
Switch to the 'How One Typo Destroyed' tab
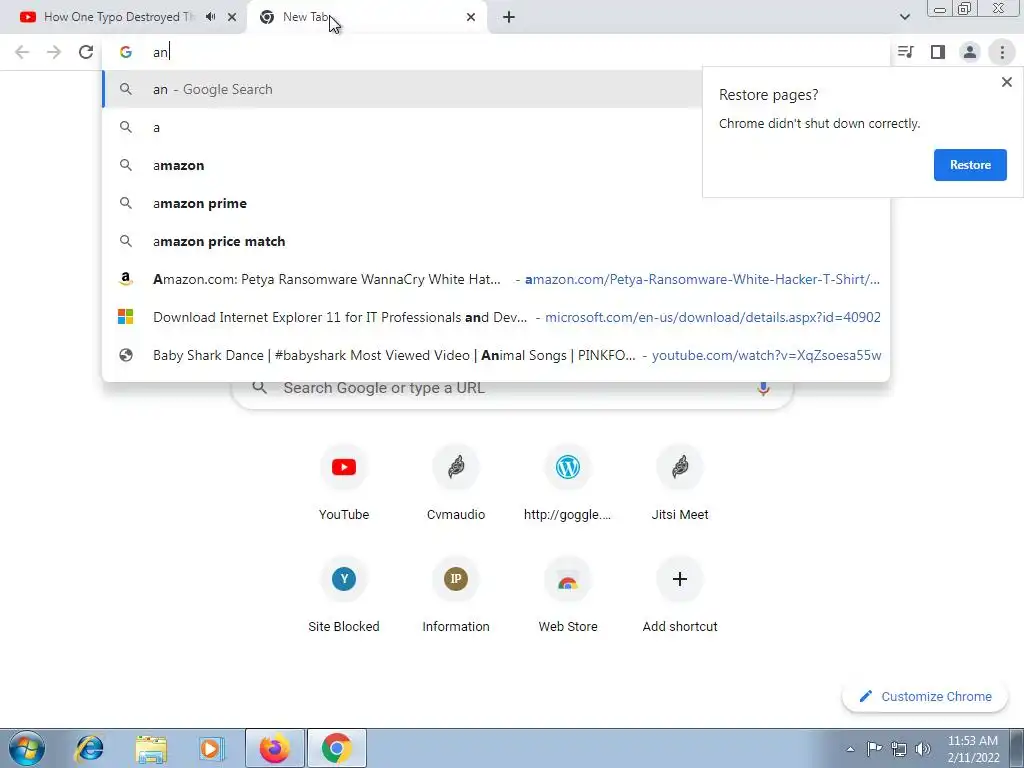click(x=123, y=17)
